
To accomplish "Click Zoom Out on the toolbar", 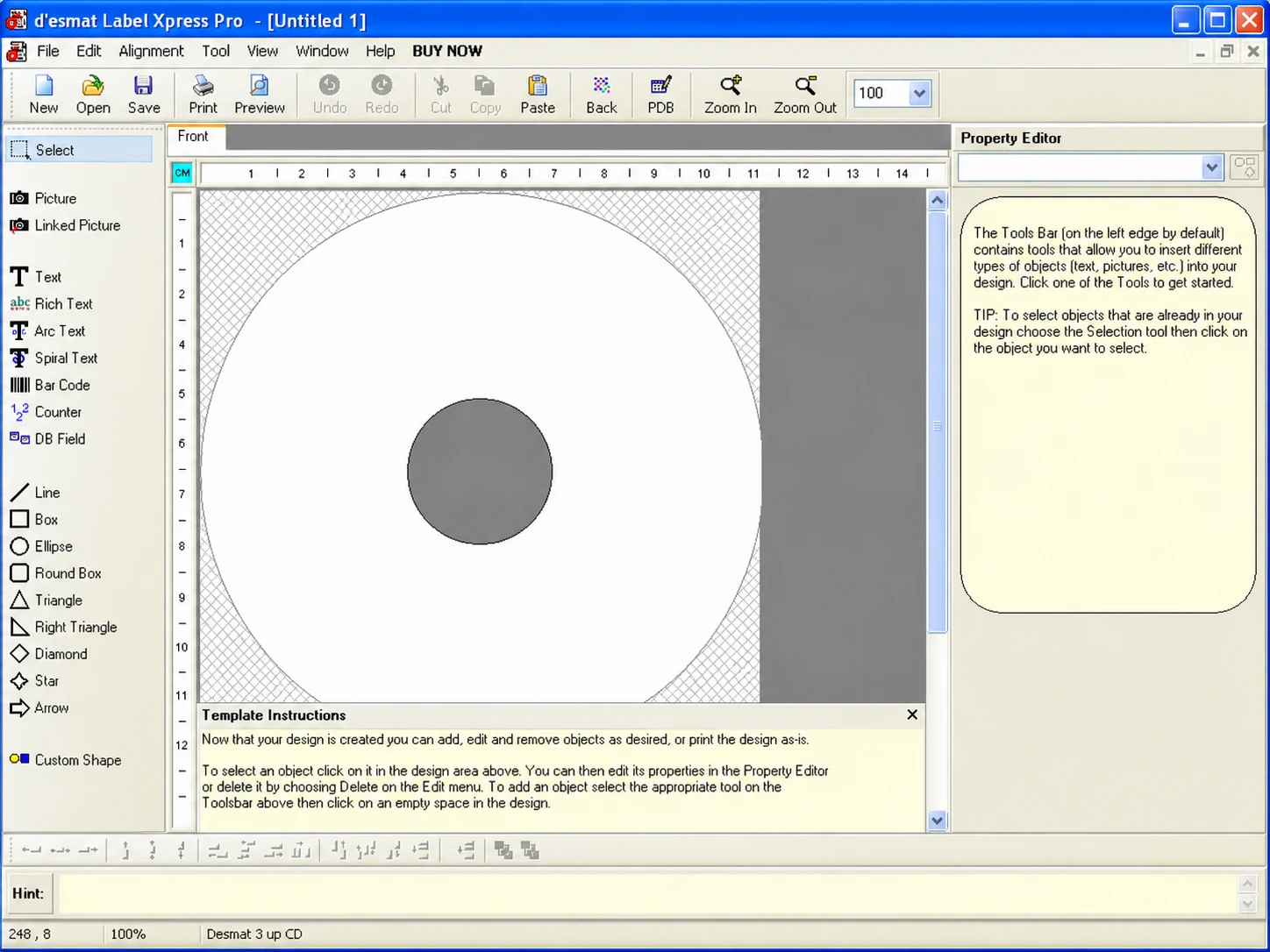I will pos(805,95).
